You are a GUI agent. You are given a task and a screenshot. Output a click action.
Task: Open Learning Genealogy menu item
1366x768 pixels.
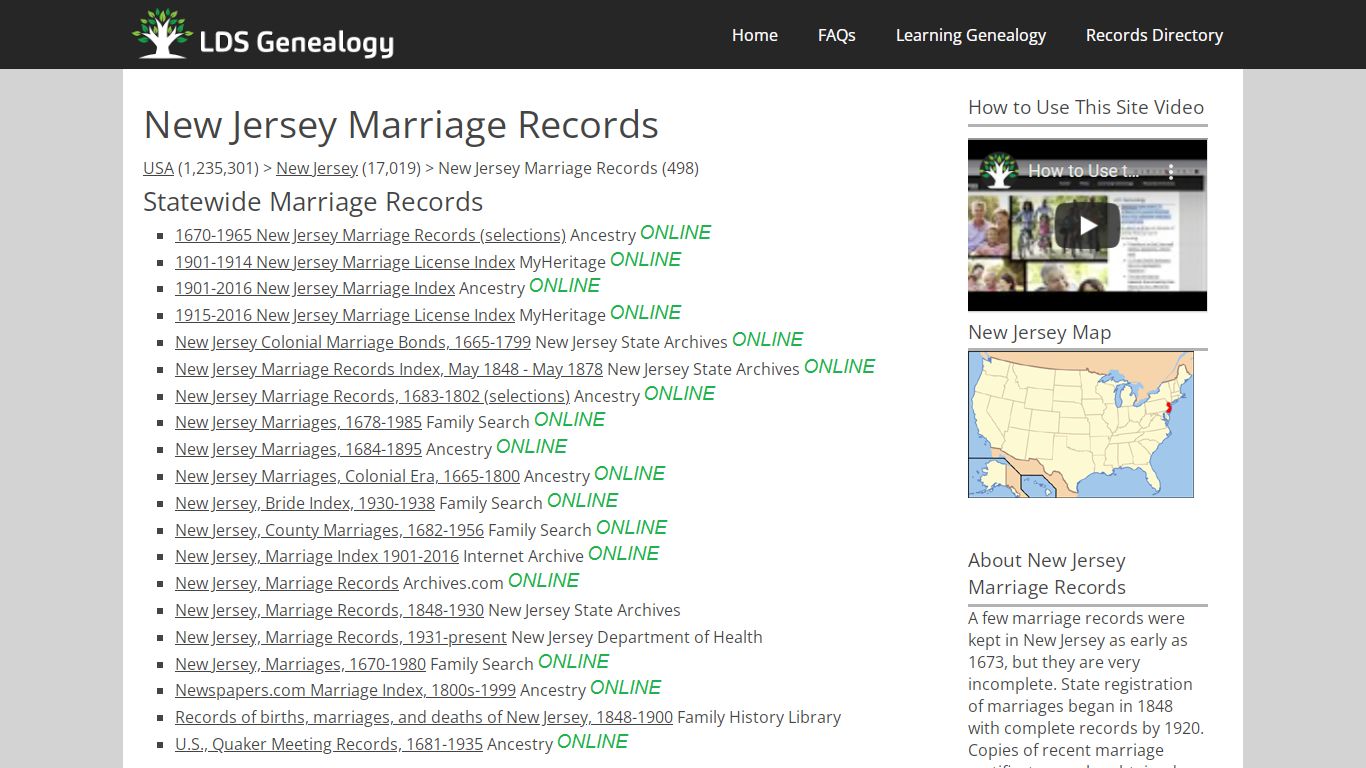(970, 35)
